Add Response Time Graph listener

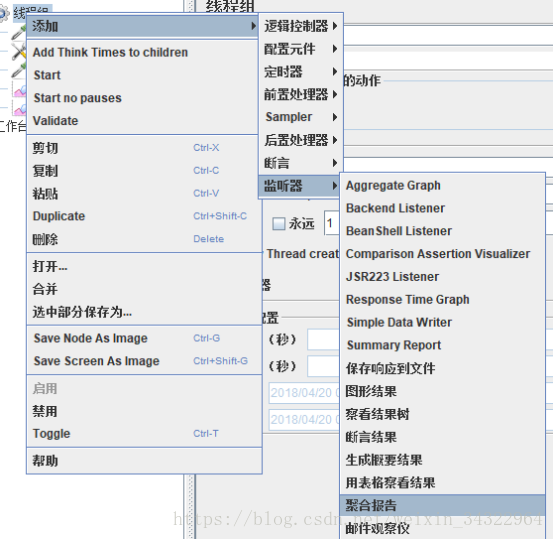click(443, 300)
